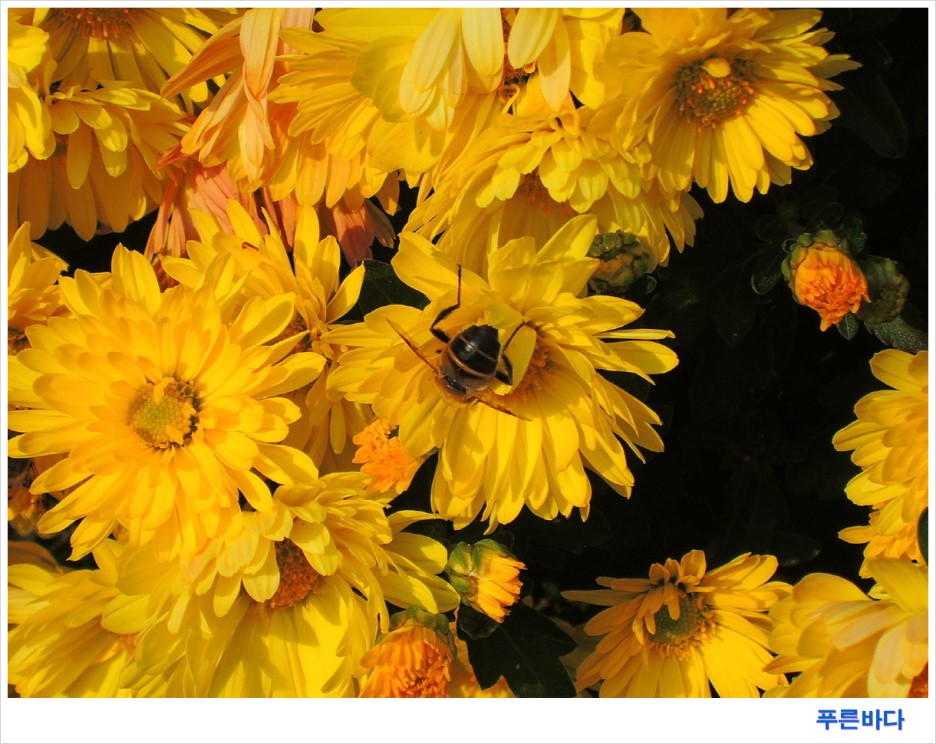936x744 pixels.
Task: Click the small orange floret below the bee flower
Action: pos(385,458)
